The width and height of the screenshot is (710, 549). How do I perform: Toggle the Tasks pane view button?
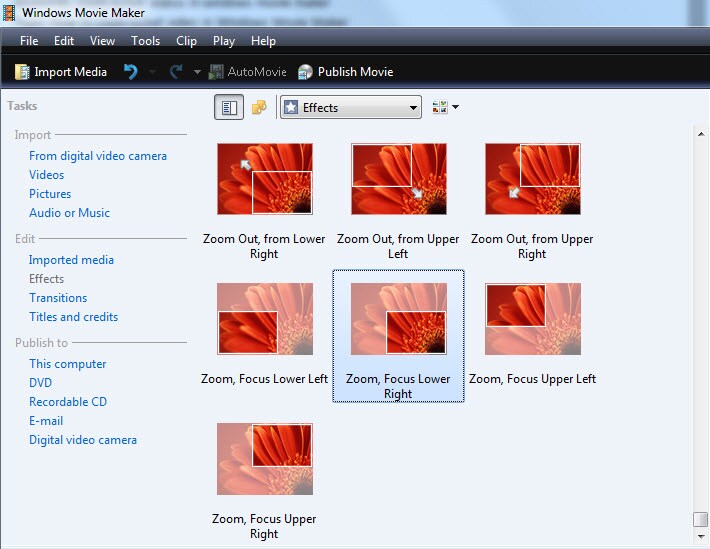pos(229,107)
